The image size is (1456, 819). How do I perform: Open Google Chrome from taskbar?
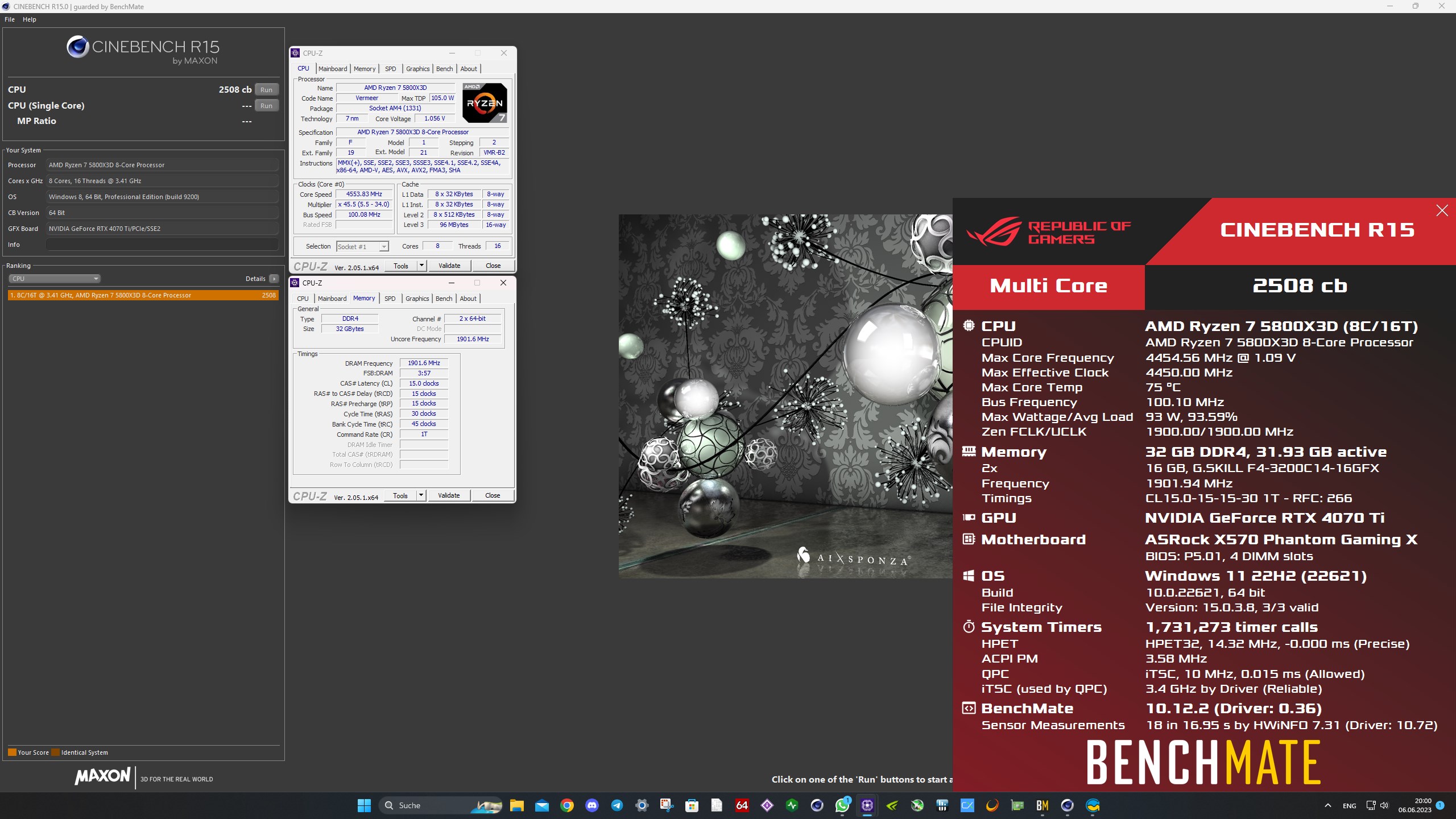pos(567,805)
